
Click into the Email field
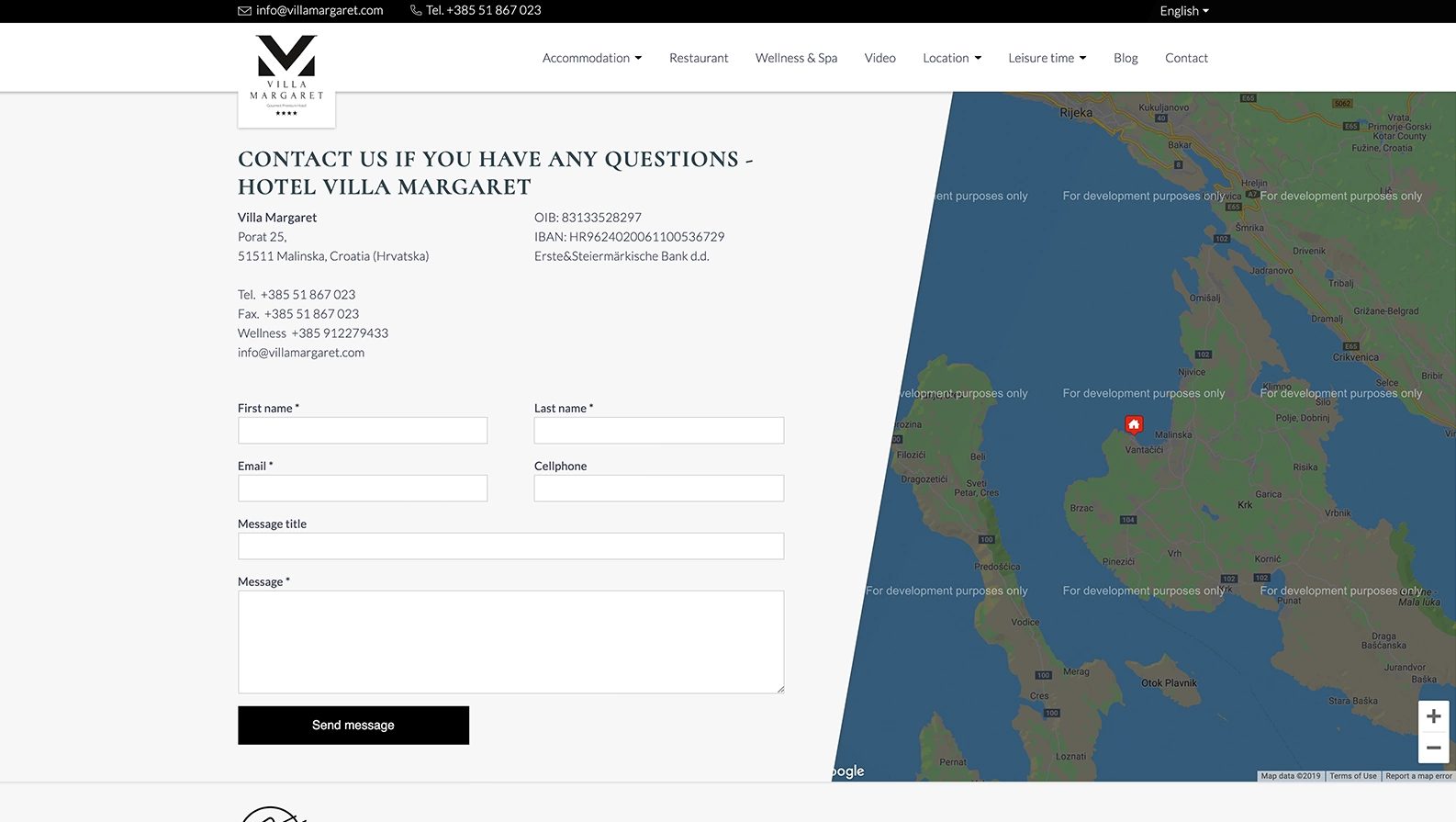pos(363,489)
